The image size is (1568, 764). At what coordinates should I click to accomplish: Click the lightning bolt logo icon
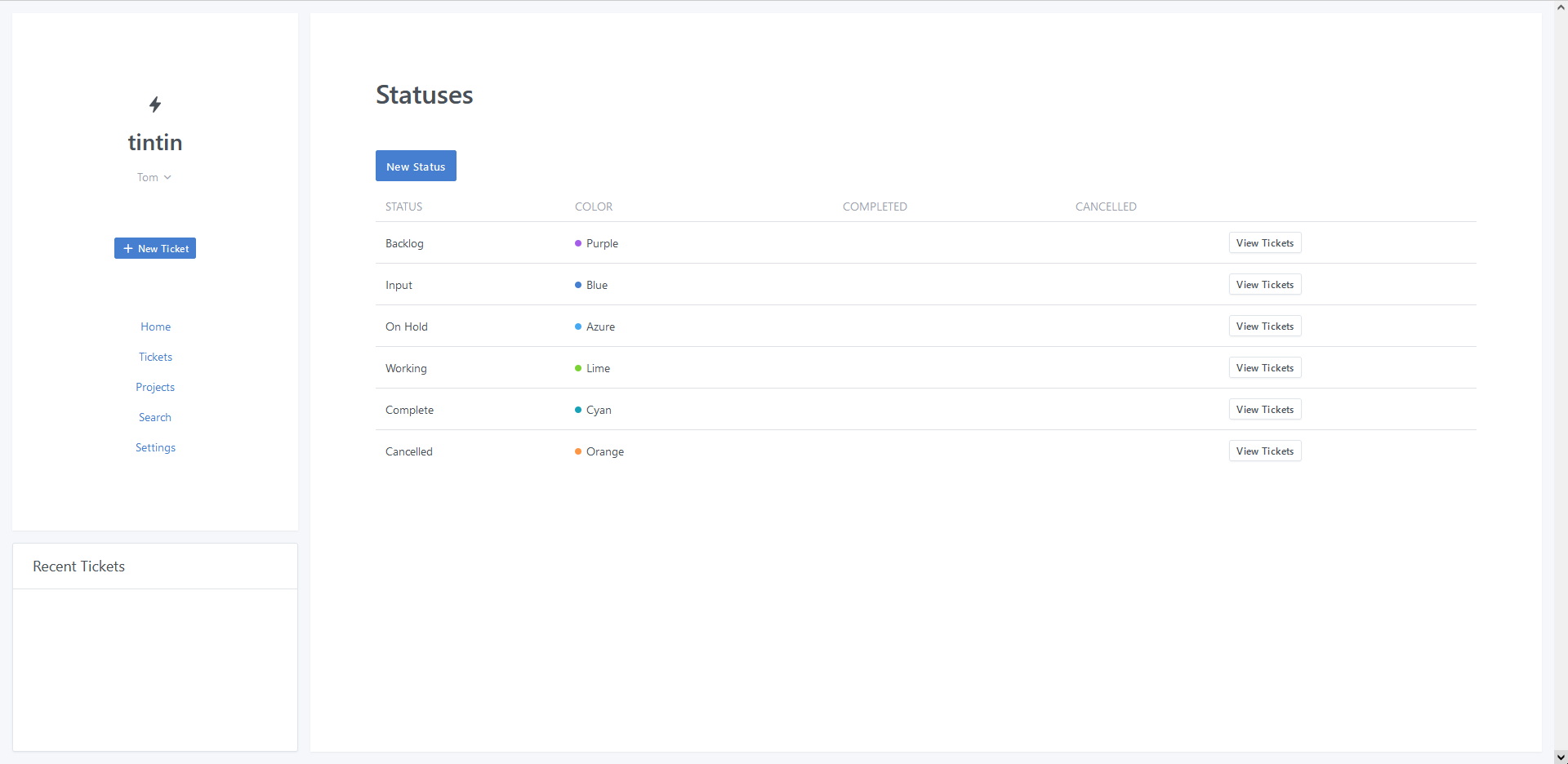(x=155, y=104)
